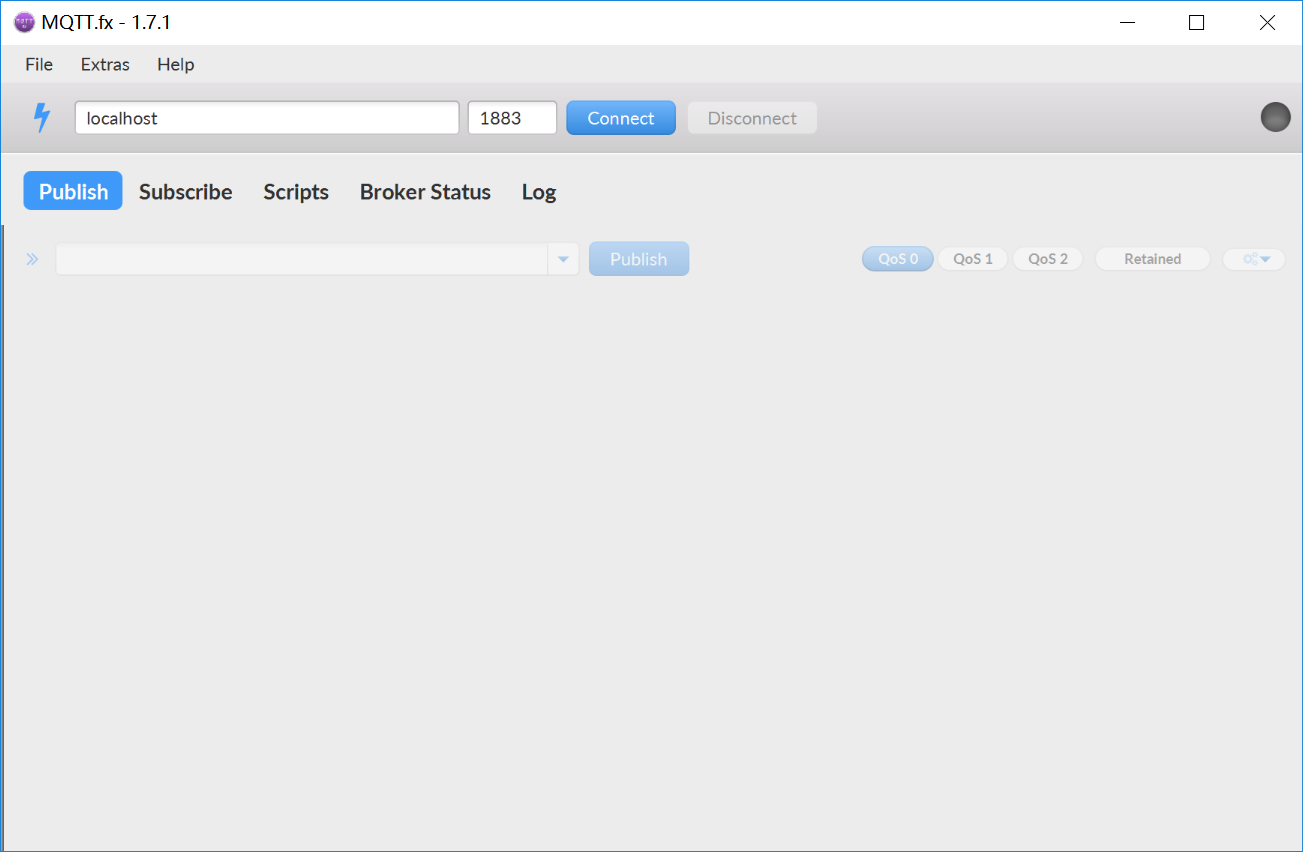Toggle the Retained message option
This screenshot has height=852, width=1303.
1152,259
